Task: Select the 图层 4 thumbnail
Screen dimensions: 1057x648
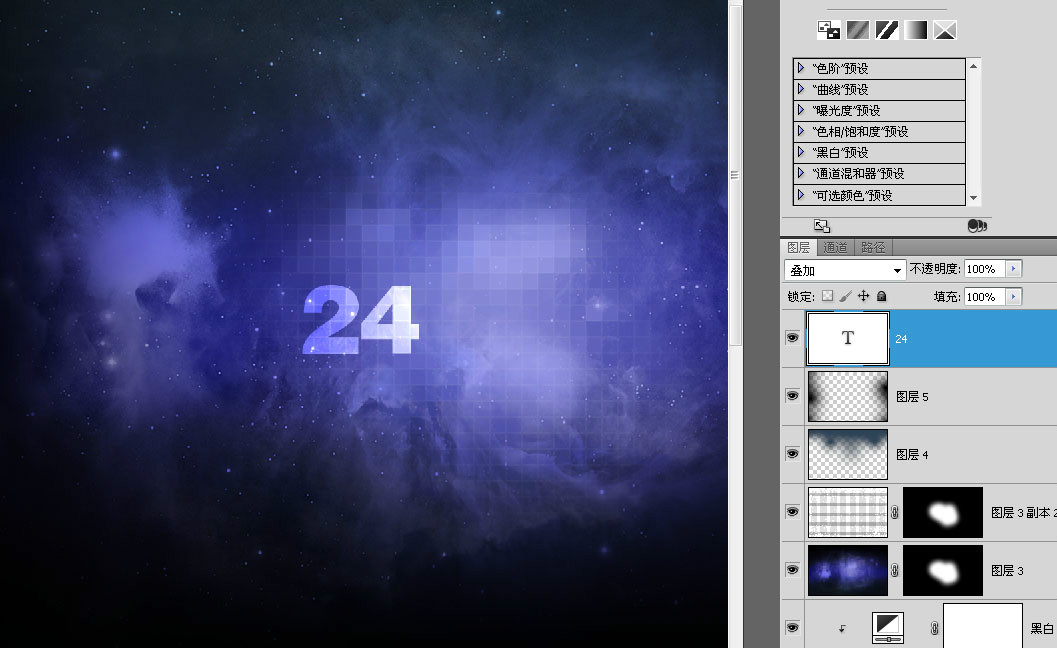Action: click(x=848, y=454)
